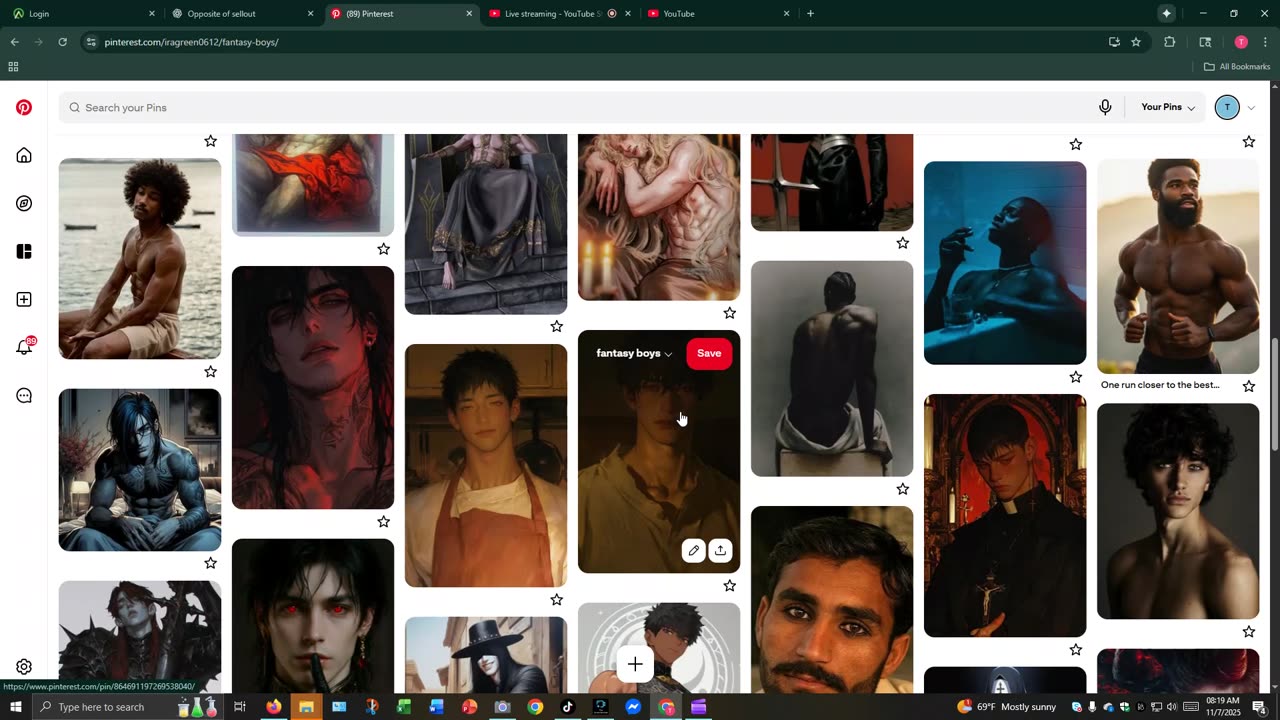
Task: Open the fantasy boys board dropdown on pin
Action: (634, 353)
